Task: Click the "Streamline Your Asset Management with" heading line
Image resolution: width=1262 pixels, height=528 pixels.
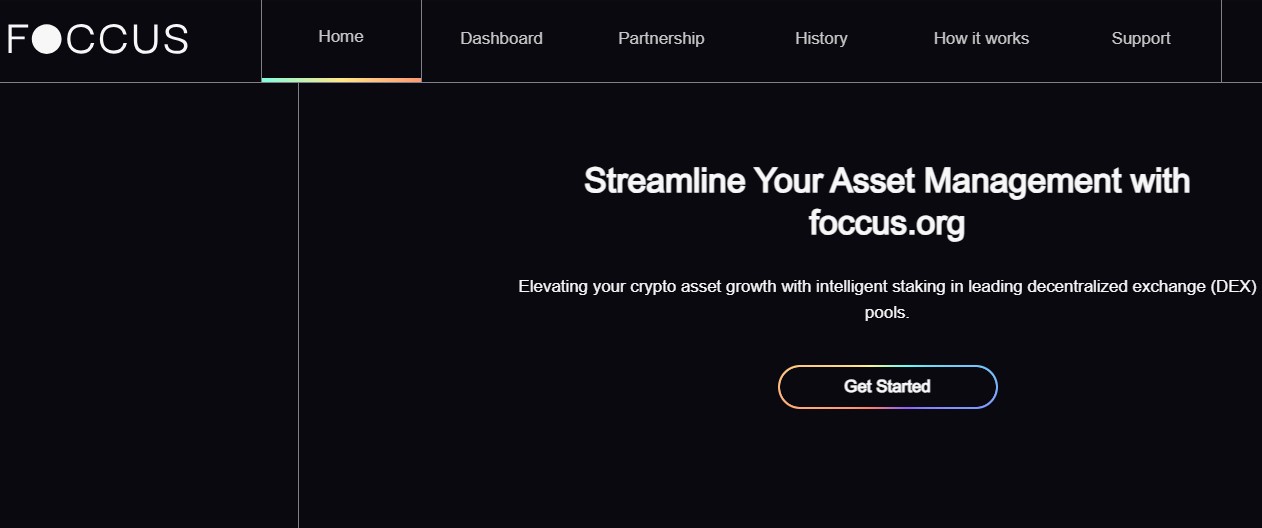Action: click(887, 182)
